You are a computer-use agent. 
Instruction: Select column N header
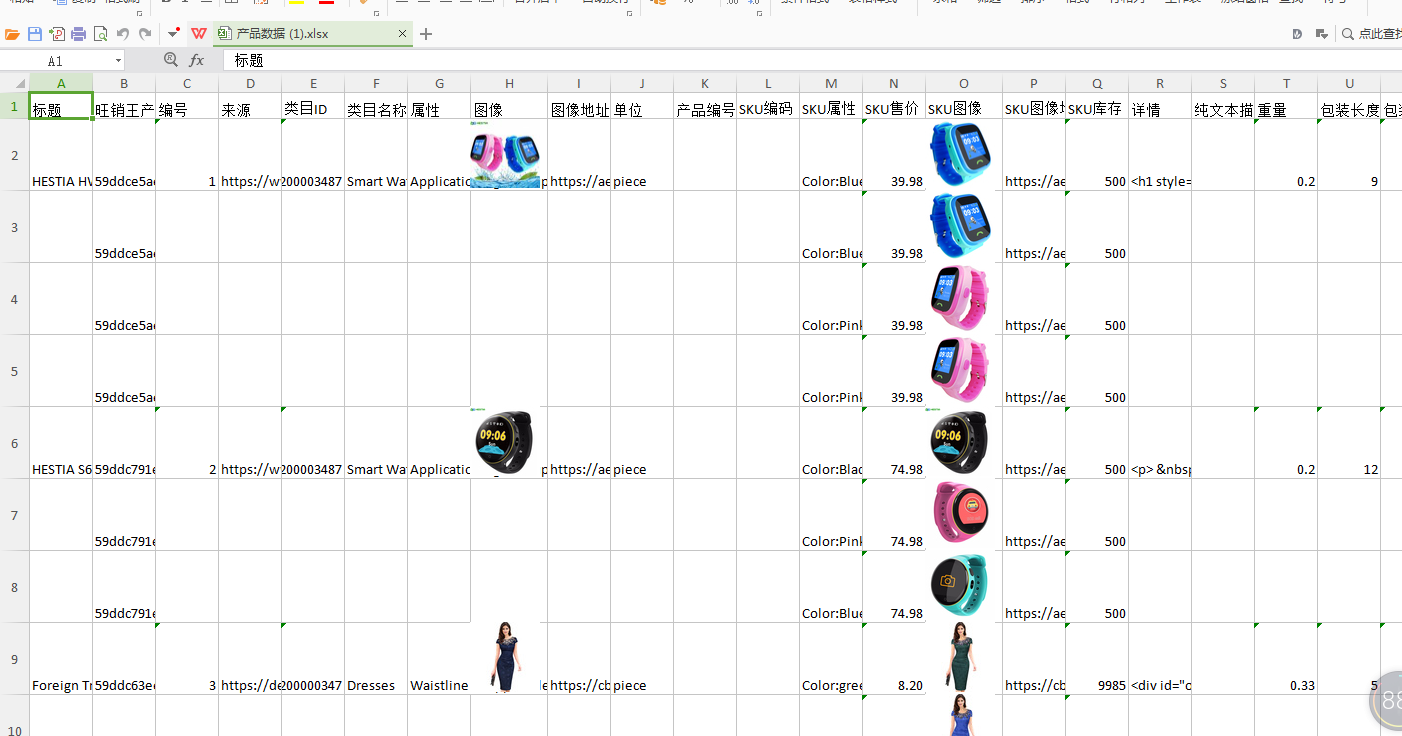tap(894, 83)
